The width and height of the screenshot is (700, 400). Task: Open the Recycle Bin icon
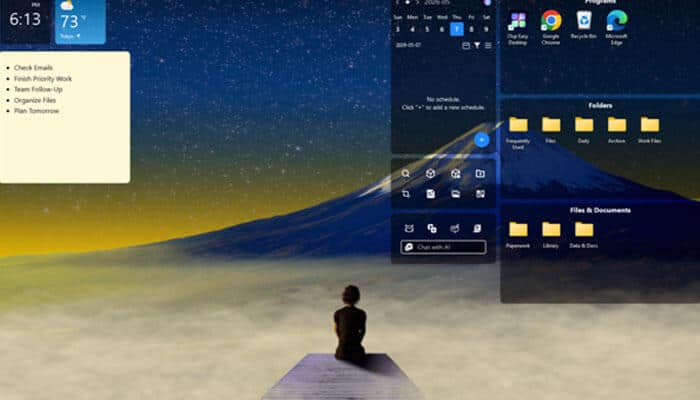(583, 25)
